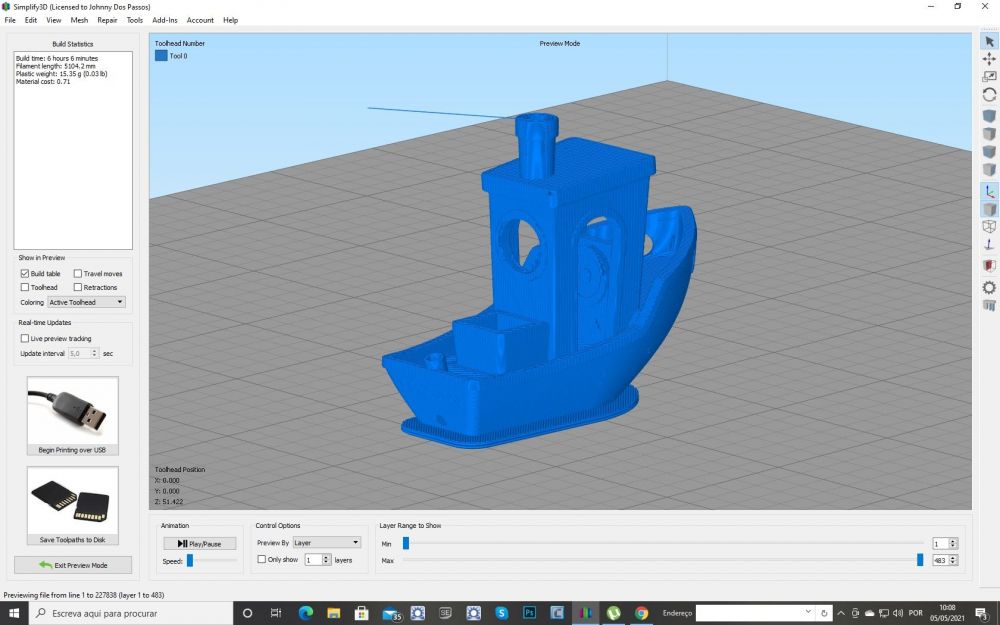
Task: Activate the translate/move model tool
Action: [989, 59]
